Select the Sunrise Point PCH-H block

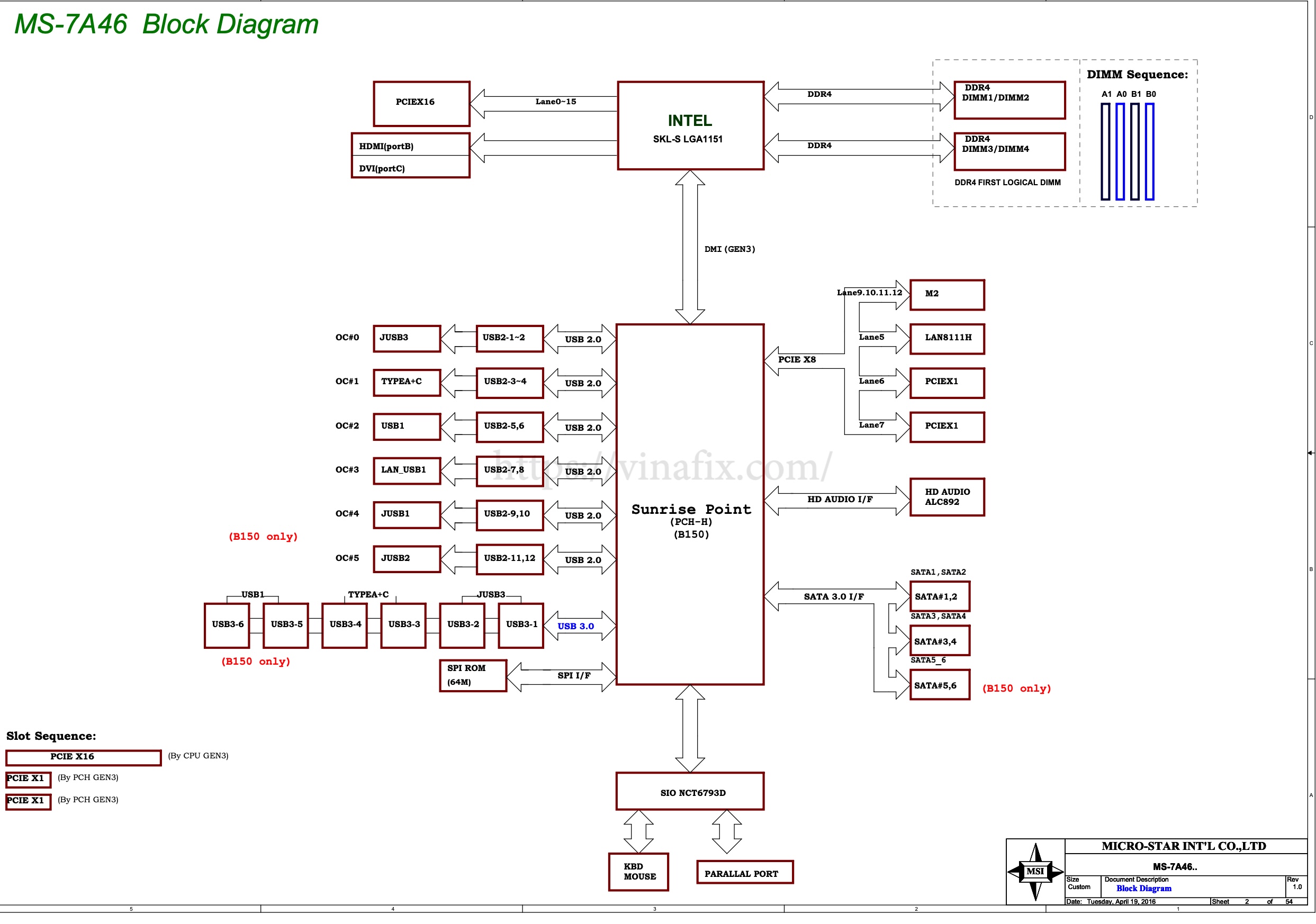point(690,505)
